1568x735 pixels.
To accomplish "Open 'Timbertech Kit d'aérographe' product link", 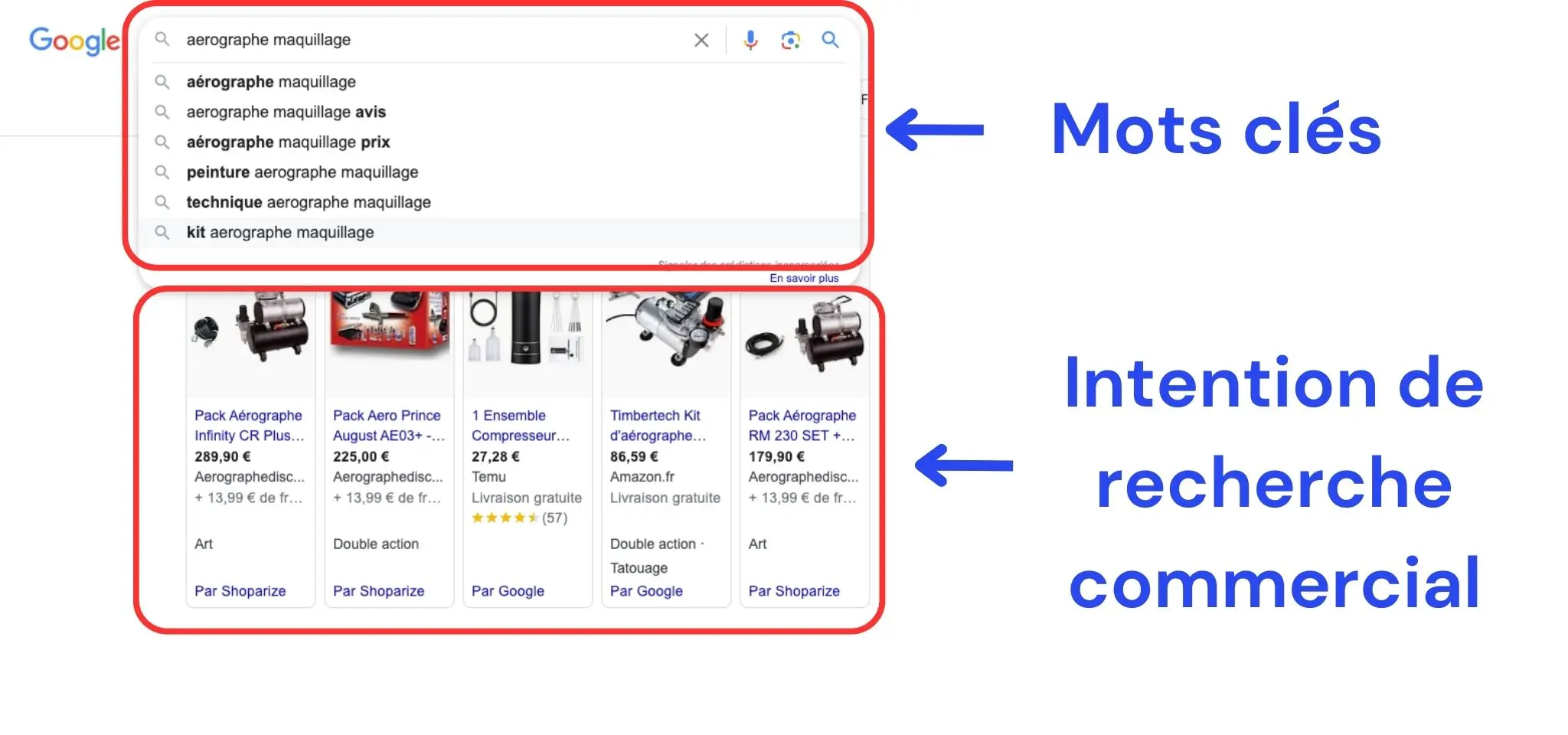I will 658,425.
